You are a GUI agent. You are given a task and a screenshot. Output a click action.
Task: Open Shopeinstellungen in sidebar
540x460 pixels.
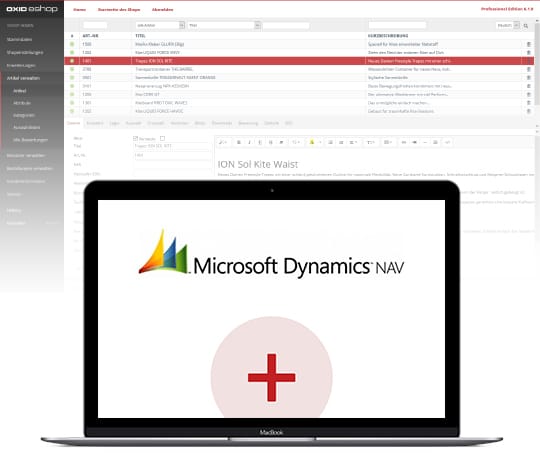click(25, 52)
